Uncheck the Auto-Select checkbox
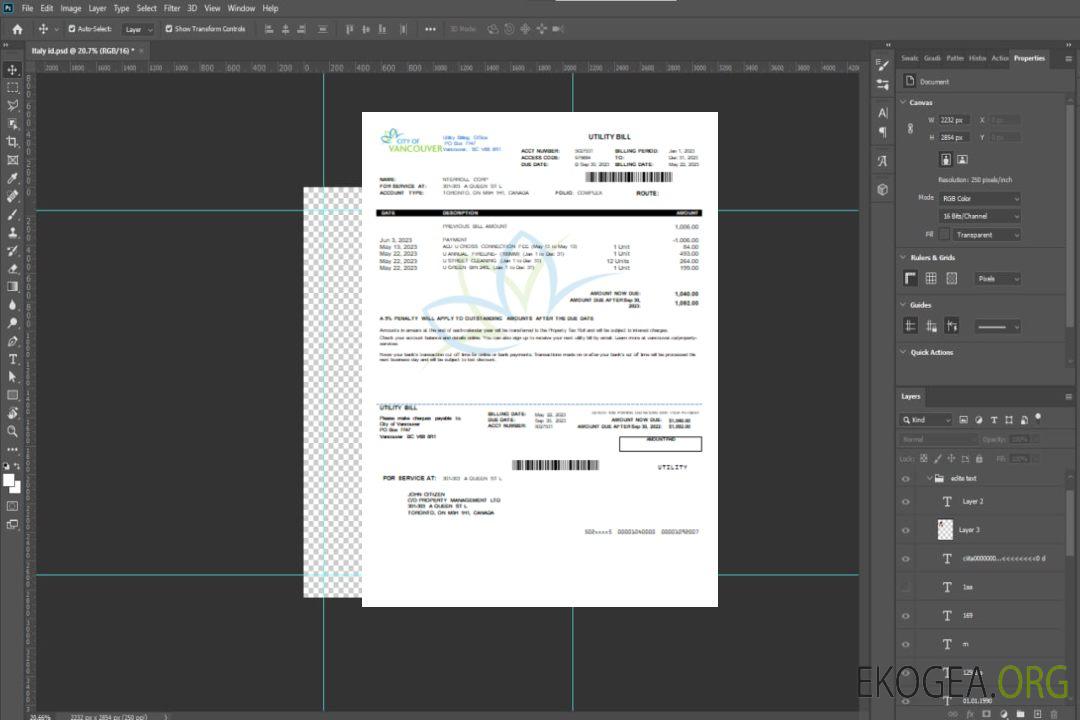This screenshot has width=1080, height=720. 71,29
